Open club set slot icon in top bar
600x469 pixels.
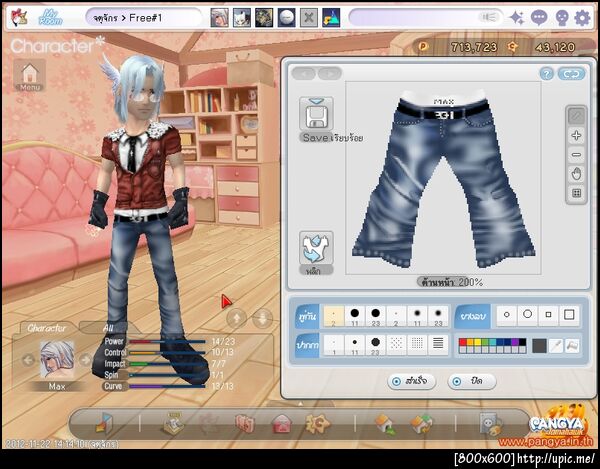tap(264, 18)
